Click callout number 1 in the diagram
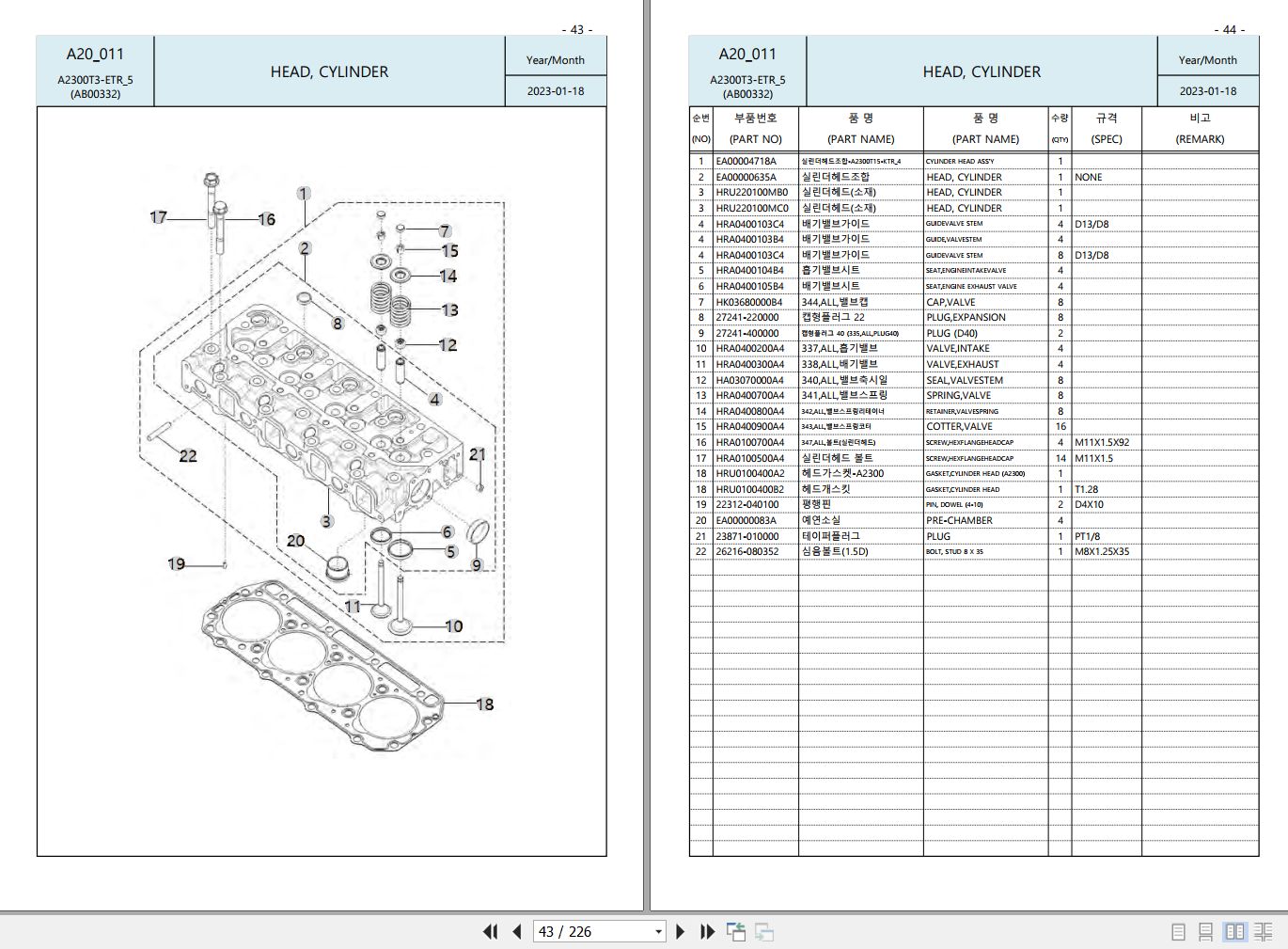The image size is (1288, 949). (x=303, y=194)
